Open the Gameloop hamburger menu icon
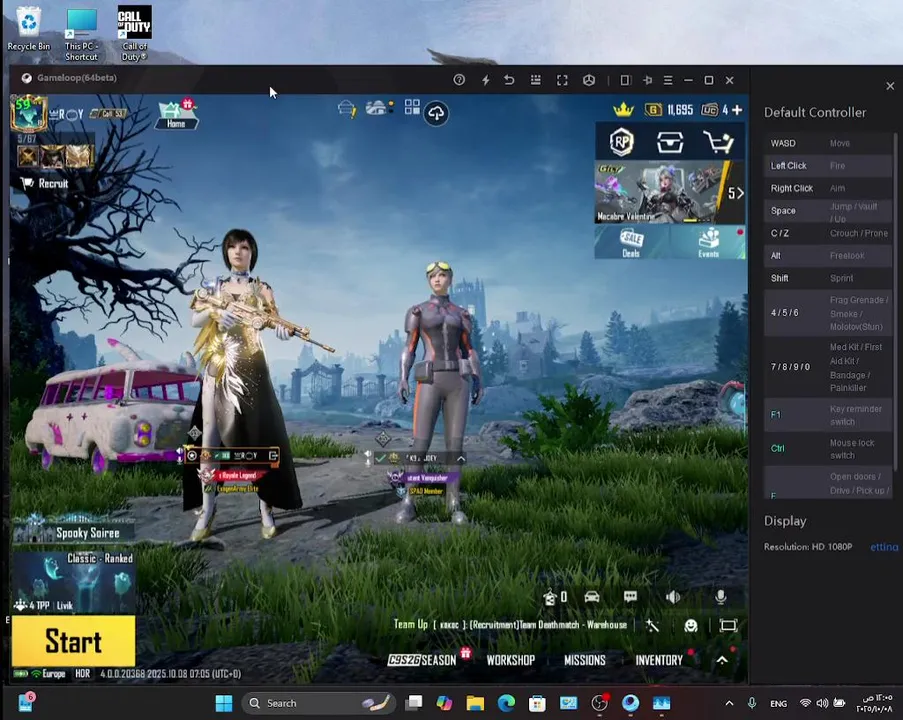The height and width of the screenshot is (720, 903). click(668, 80)
